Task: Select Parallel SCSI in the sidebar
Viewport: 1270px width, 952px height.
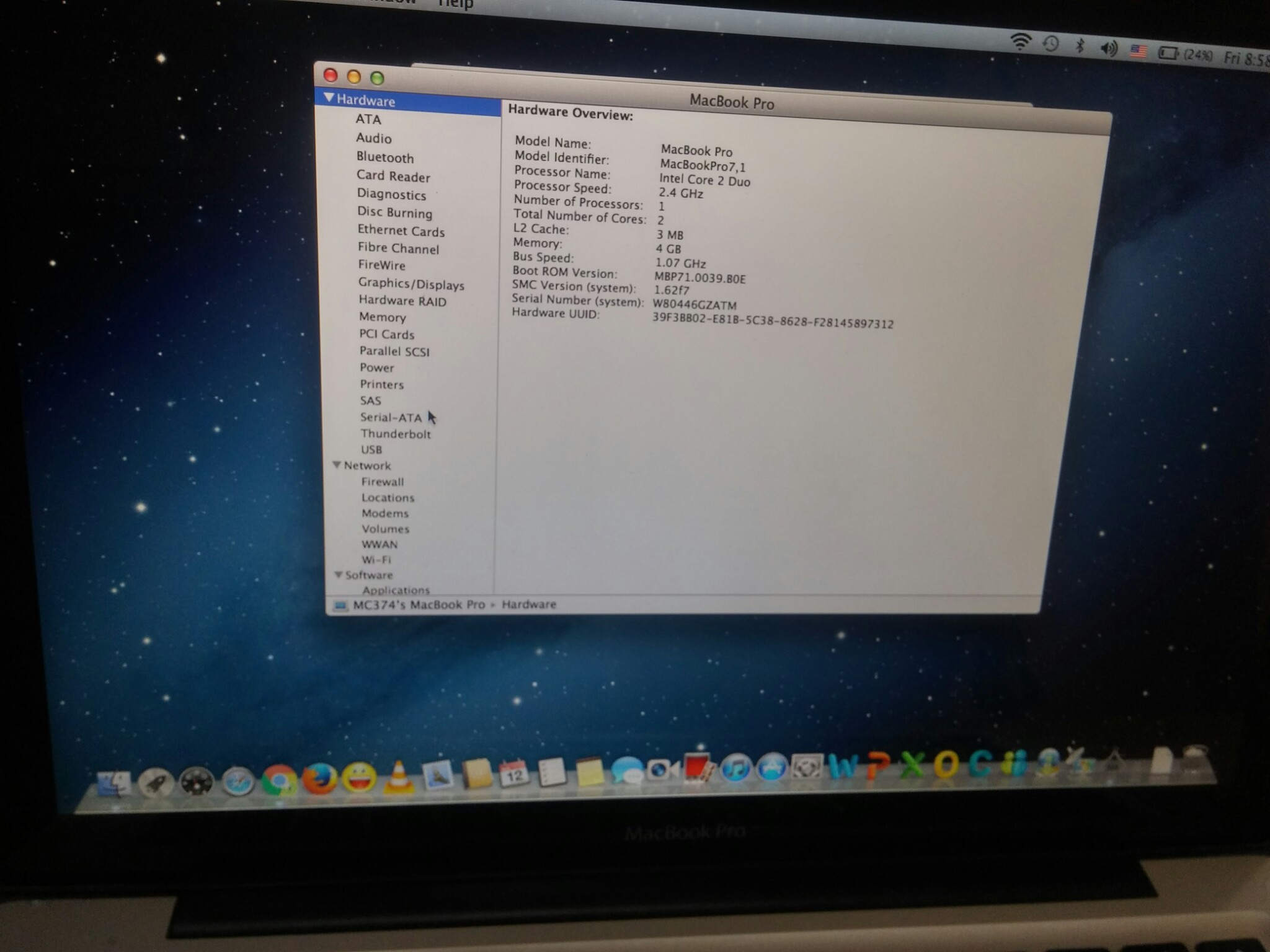Action: click(394, 351)
